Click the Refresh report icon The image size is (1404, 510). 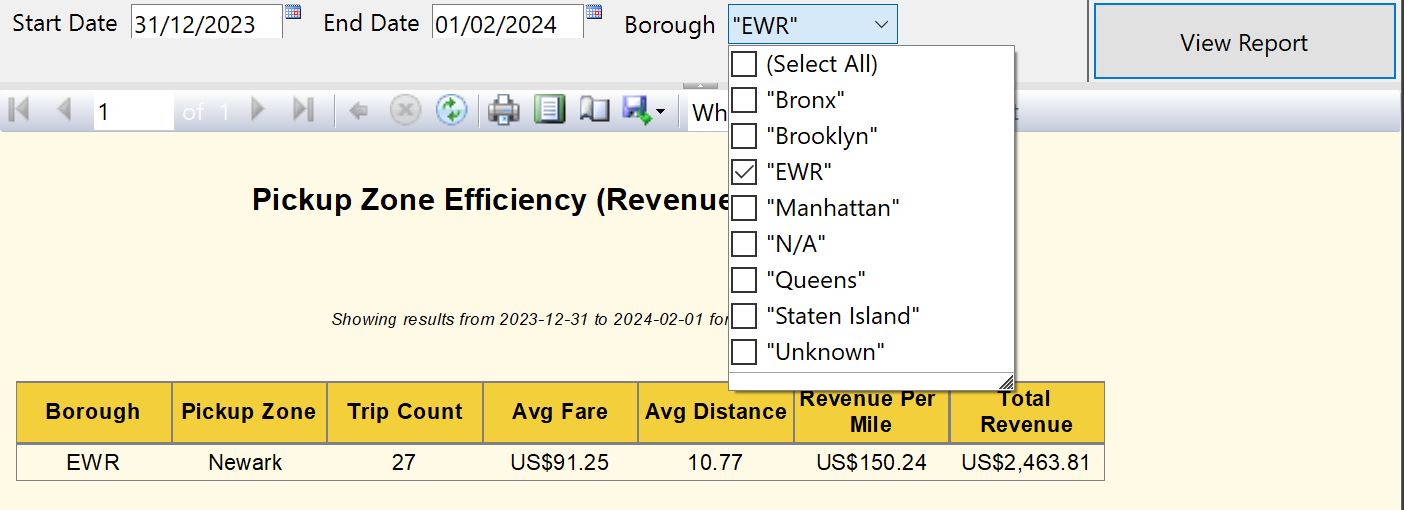tap(452, 110)
